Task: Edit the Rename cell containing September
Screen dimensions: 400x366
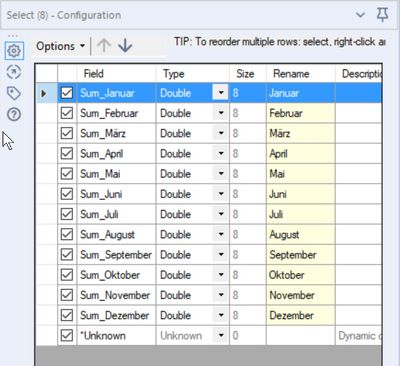Action: coord(301,255)
